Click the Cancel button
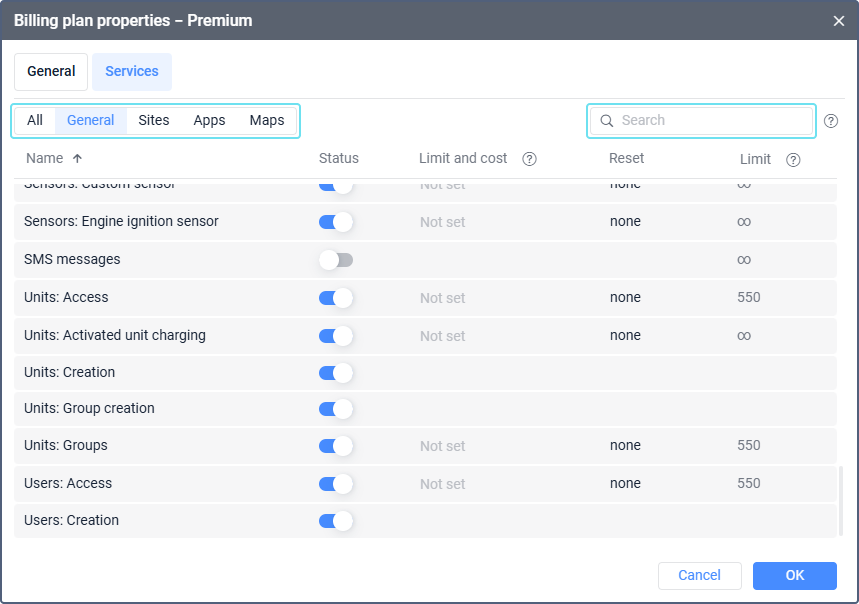Screen dimensions: 859x604 [x=699, y=575]
